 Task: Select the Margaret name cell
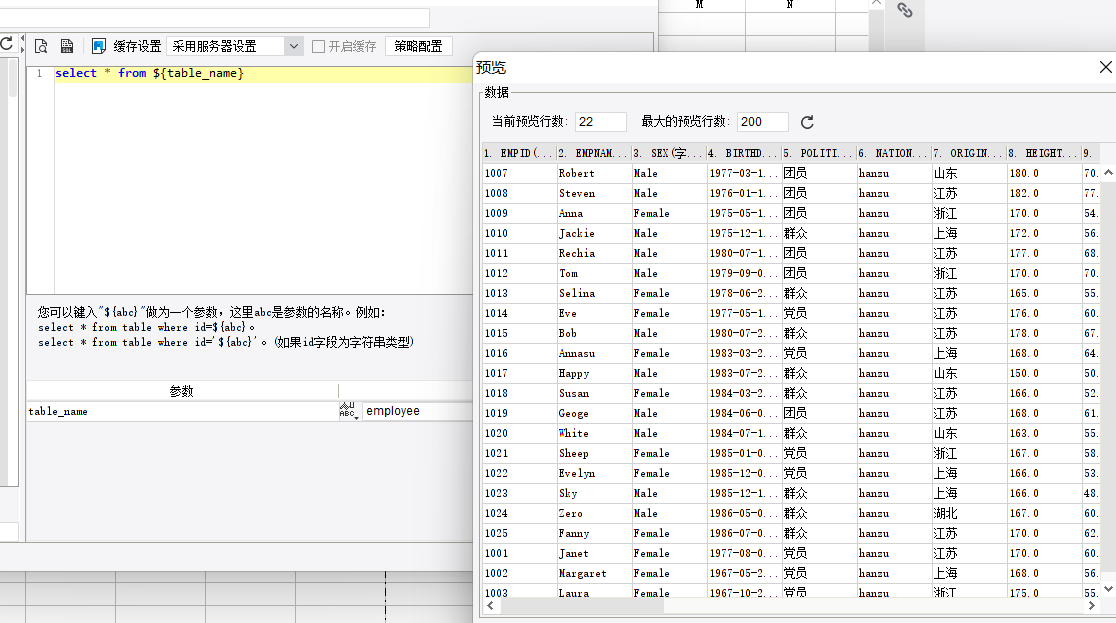pos(594,573)
